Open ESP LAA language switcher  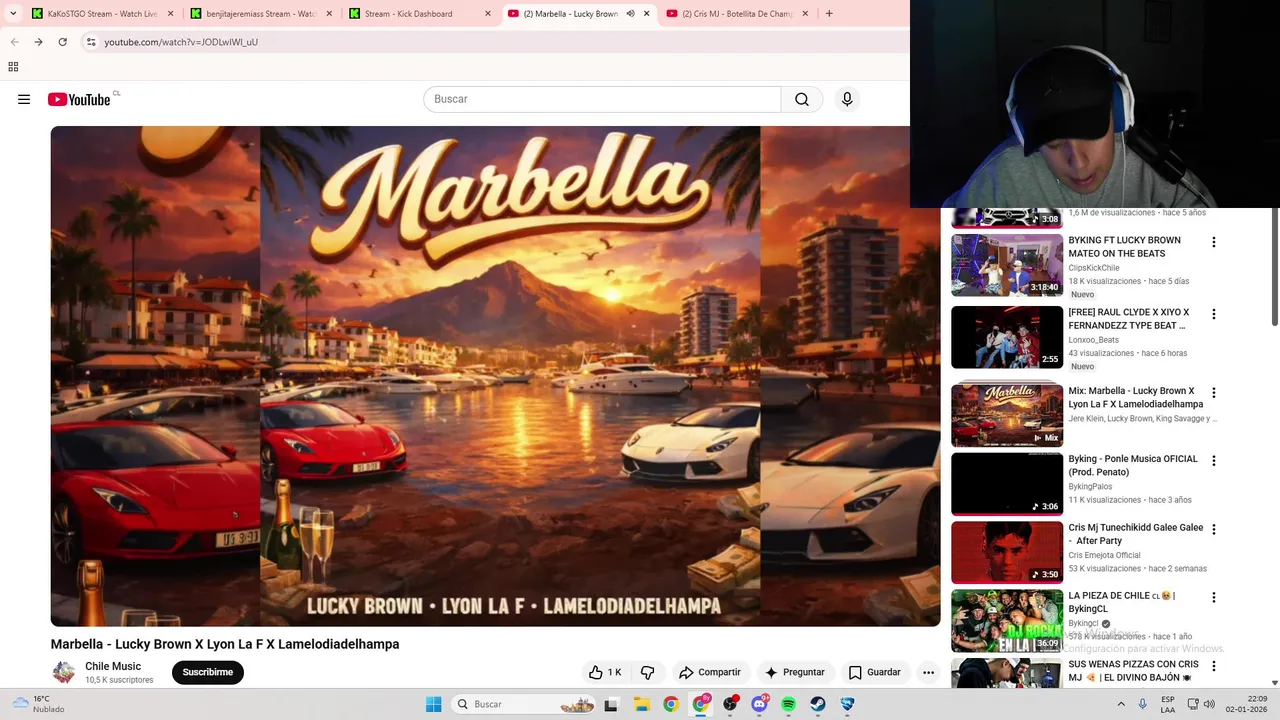1168,704
